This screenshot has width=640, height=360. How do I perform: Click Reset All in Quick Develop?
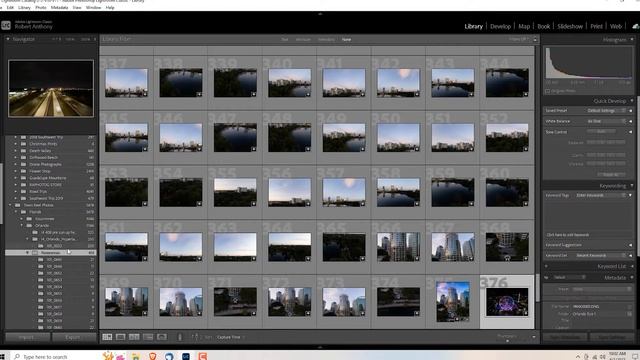point(611,174)
